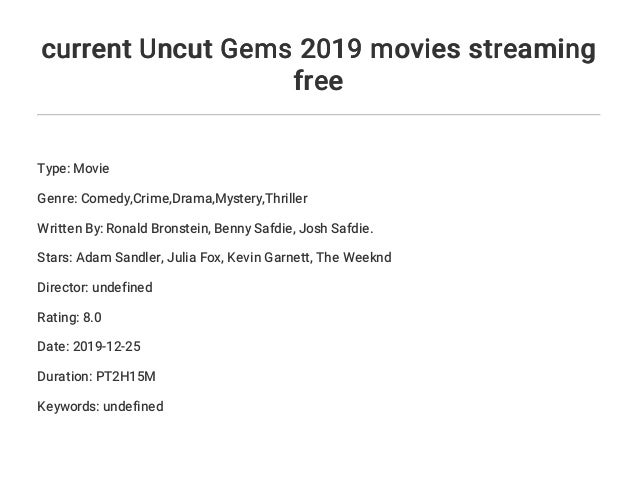Click the name Josh Safdie
638x479 pixels.
334,228
